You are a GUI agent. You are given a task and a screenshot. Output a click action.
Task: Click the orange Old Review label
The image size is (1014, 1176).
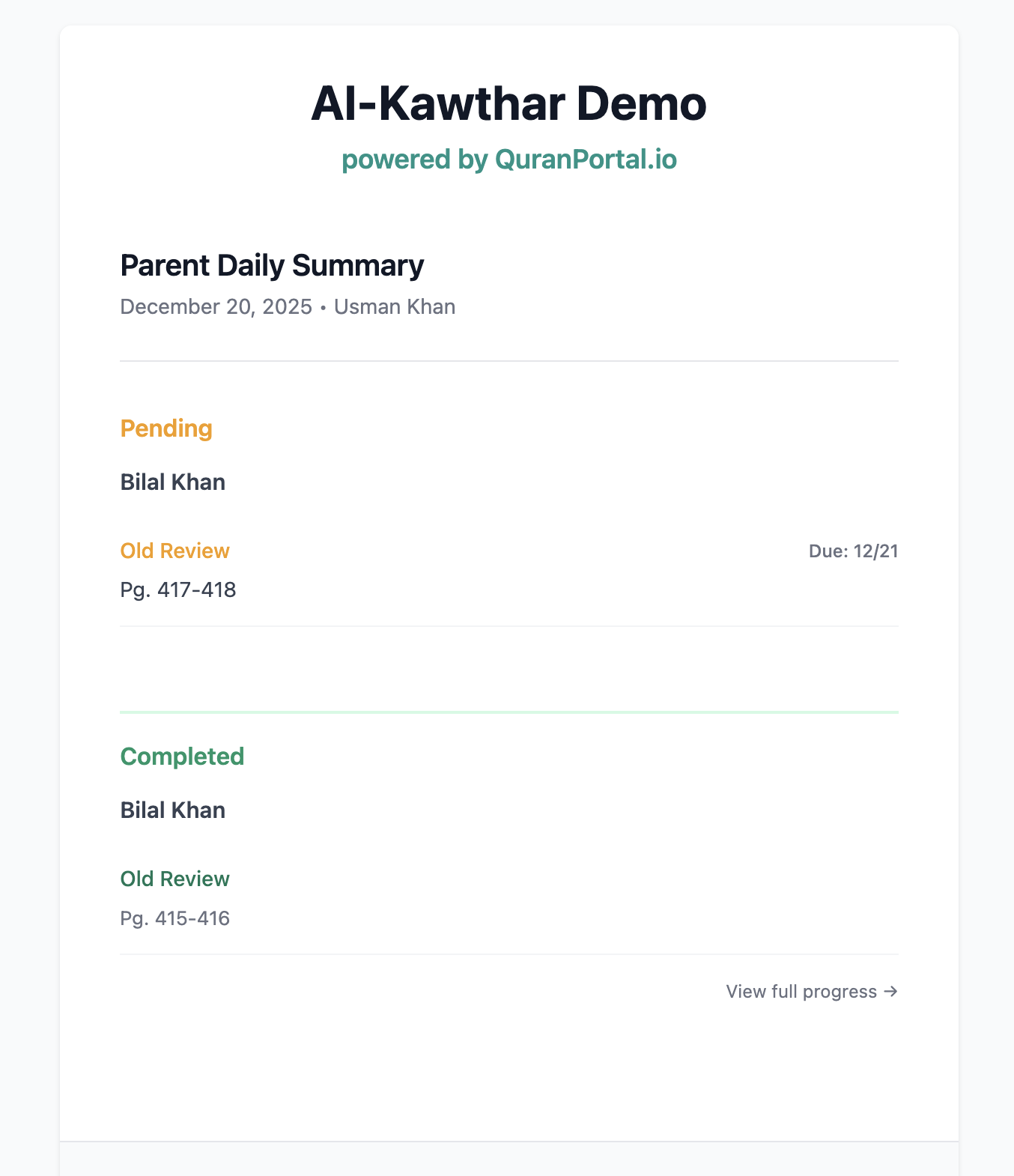[174, 551]
